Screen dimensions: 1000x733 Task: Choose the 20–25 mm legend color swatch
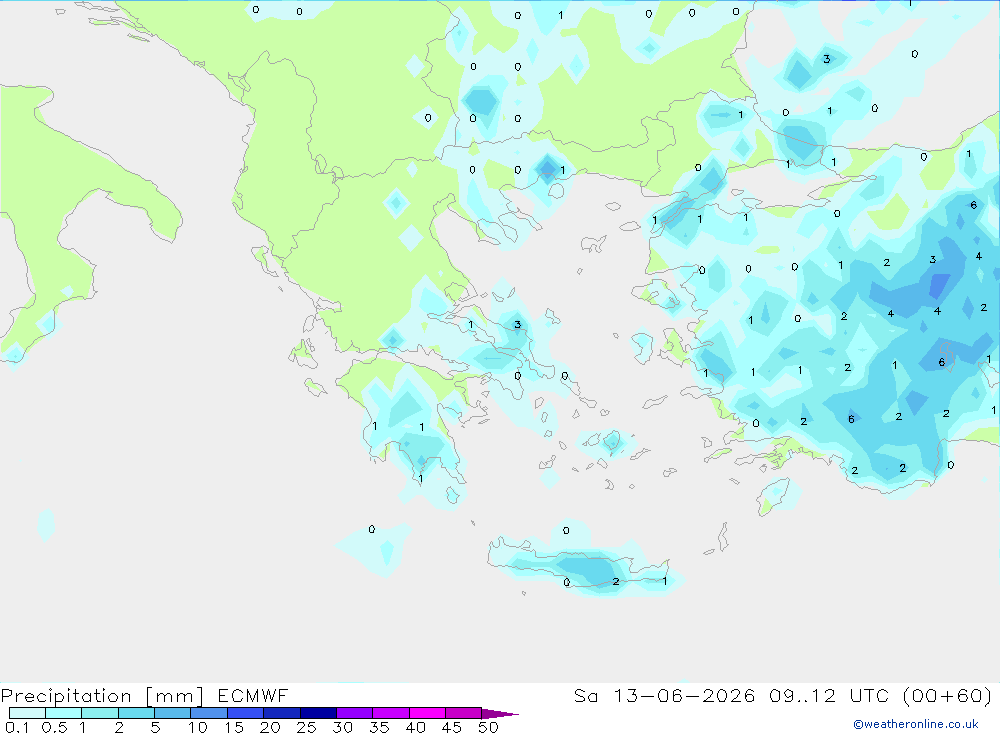coord(282,713)
